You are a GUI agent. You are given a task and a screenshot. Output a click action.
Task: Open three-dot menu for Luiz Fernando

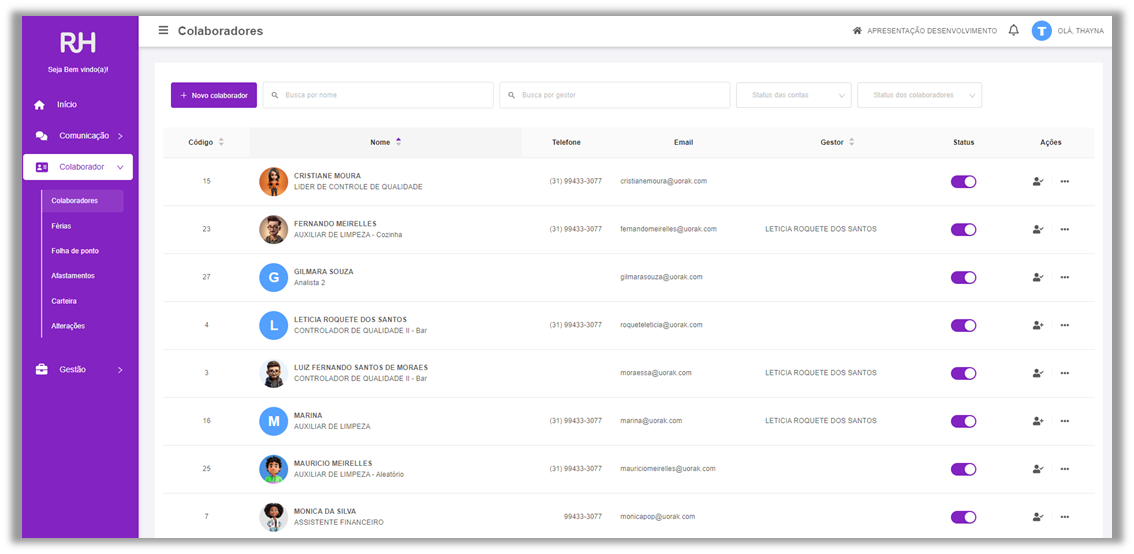1065,373
